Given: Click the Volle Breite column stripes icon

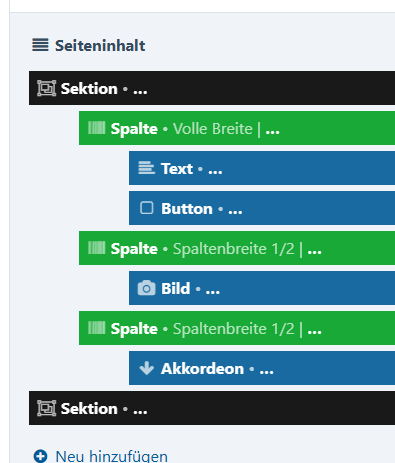Looking at the screenshot, I should point(97,128).
